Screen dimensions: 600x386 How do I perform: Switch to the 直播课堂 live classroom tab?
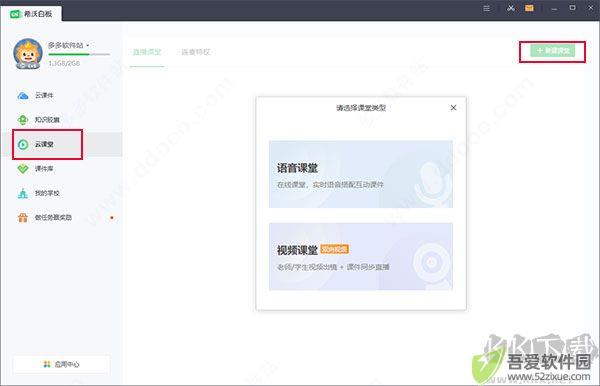point(147,52)
